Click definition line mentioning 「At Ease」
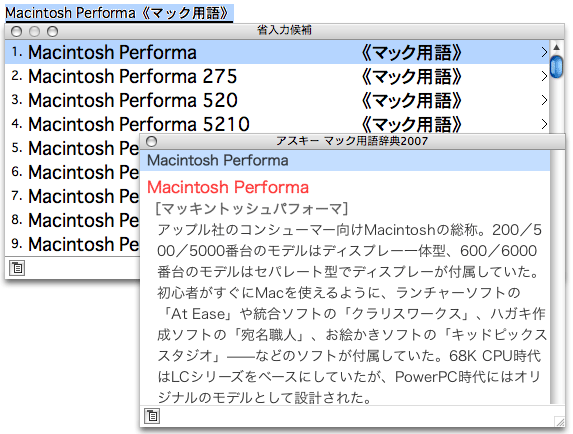 pos(352,314)
